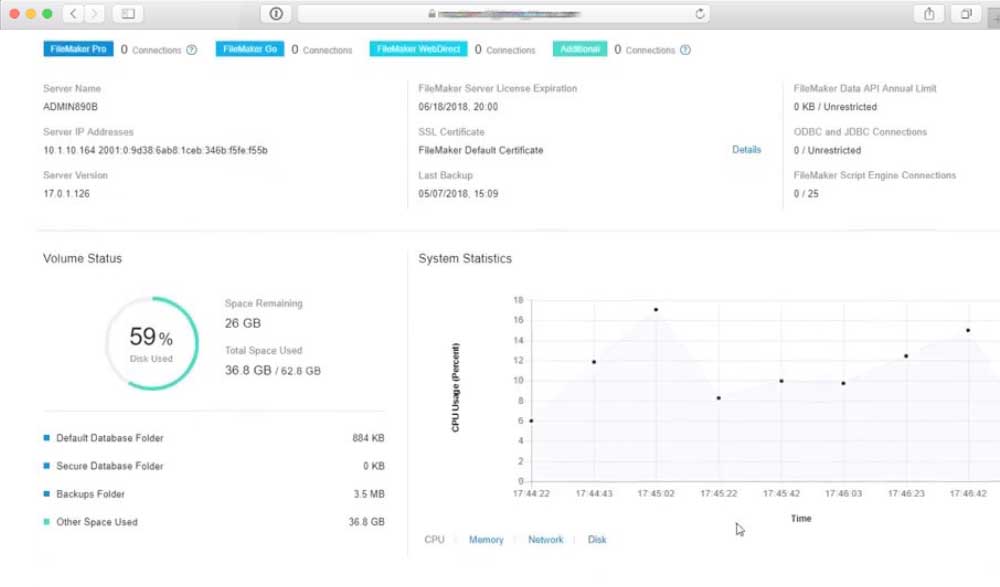
Task: Click the license expiration date 06/18/2018
Action: (458, 107)
